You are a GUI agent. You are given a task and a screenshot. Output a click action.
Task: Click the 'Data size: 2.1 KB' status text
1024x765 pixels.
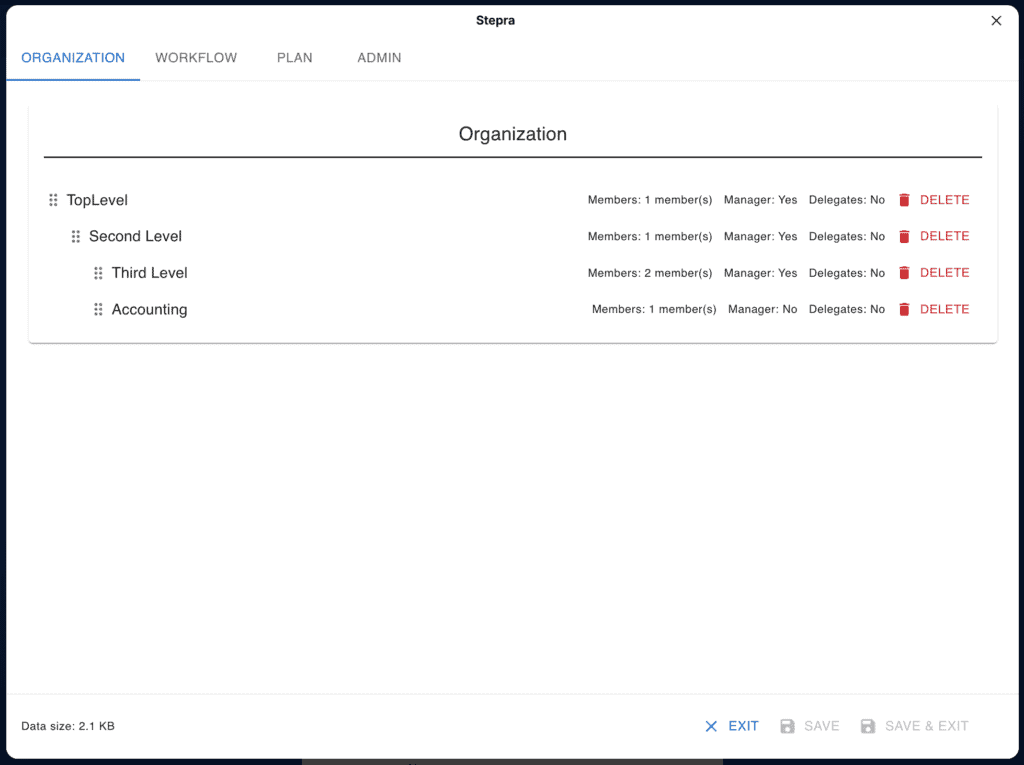(68, 726)
